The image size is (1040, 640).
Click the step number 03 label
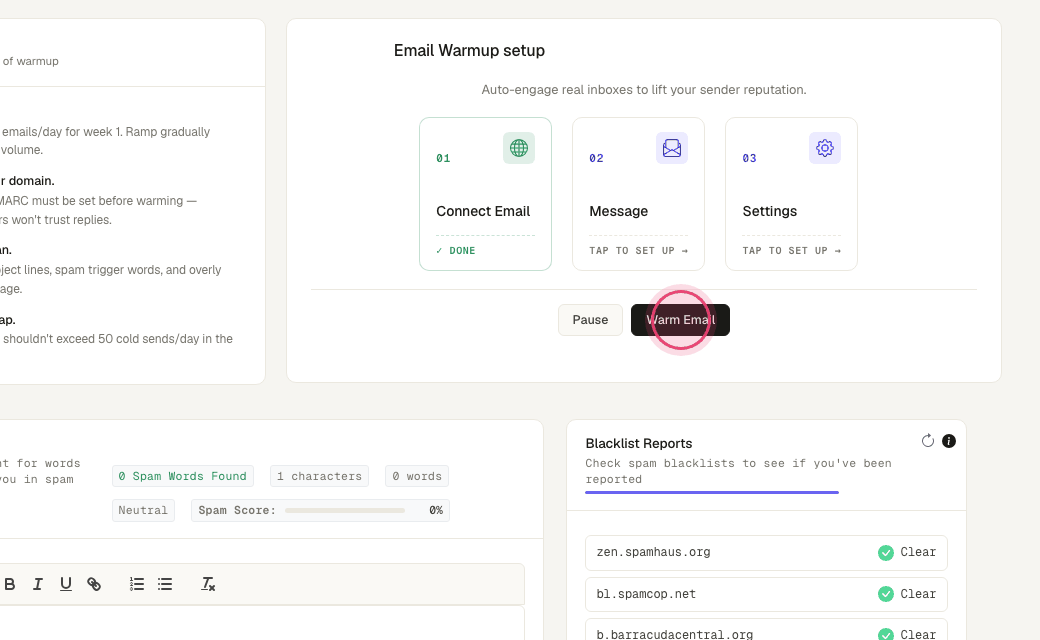(749, 159)
